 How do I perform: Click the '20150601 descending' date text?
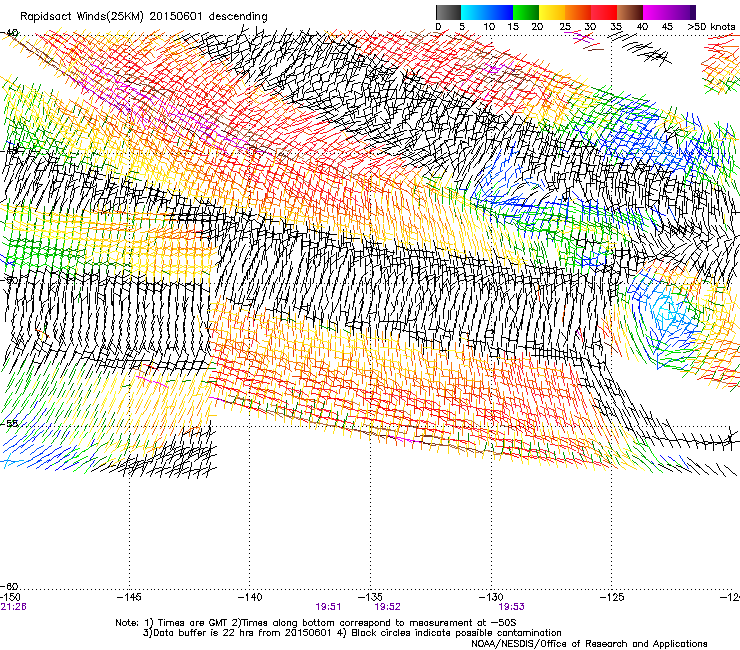click(x=209, y=17)
